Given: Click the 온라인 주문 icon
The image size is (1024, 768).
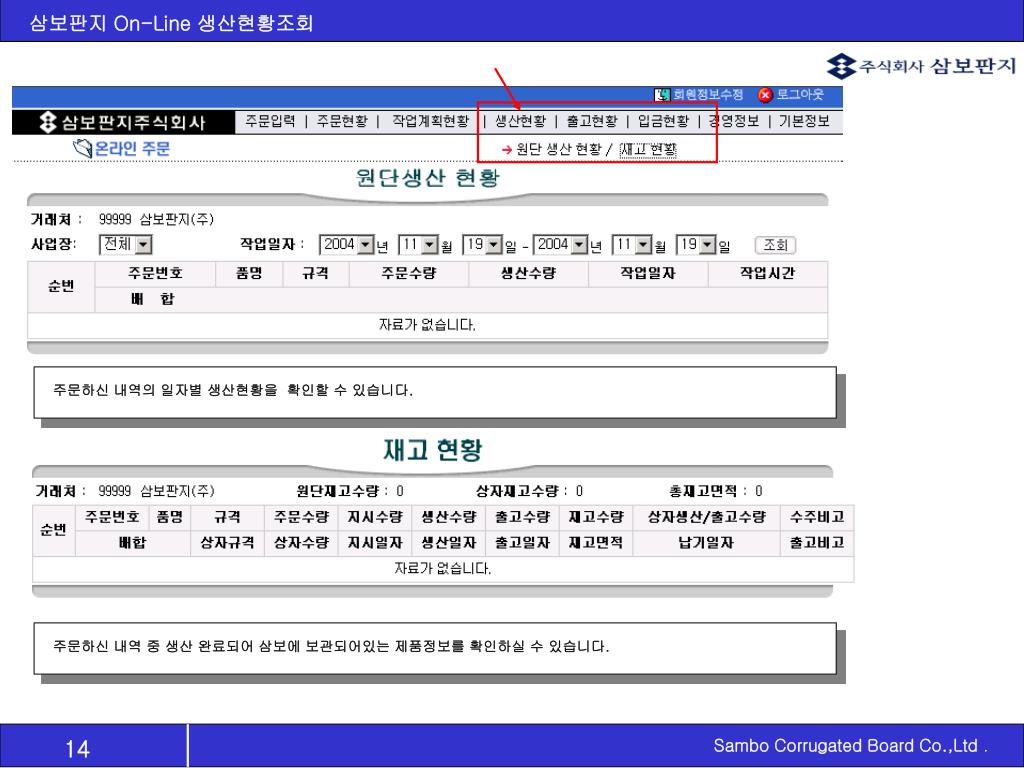Looking at the screenshot, I should 82,148.
